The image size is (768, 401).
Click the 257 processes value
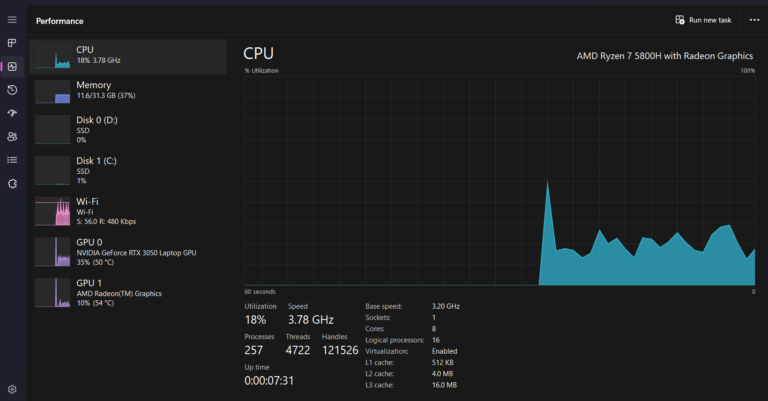253,350
